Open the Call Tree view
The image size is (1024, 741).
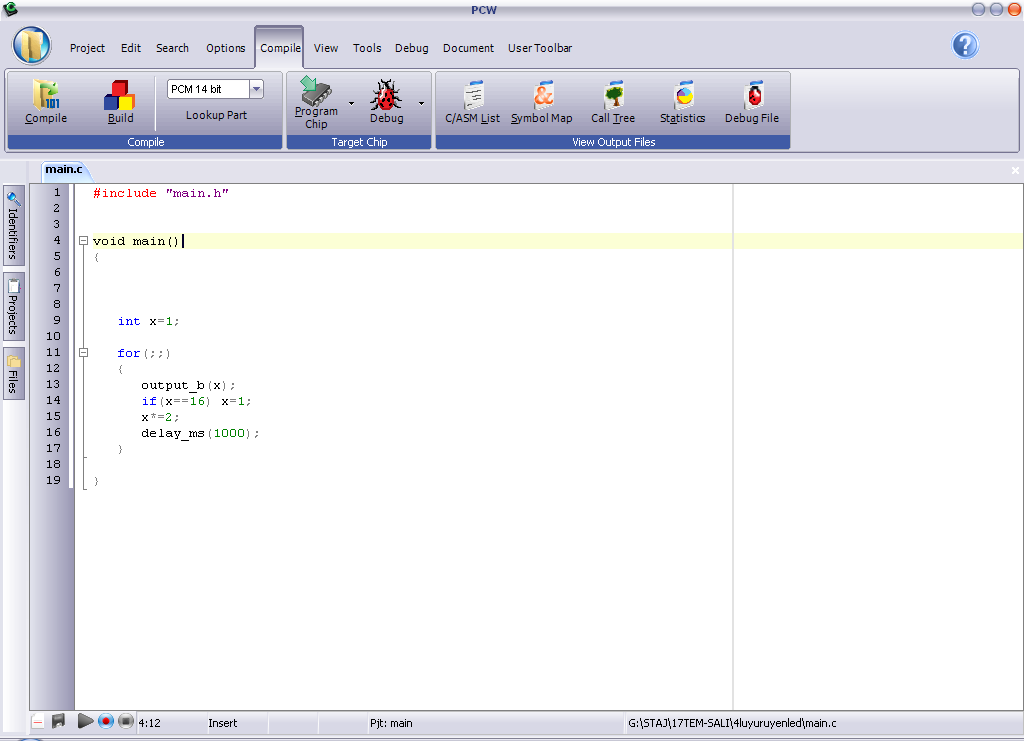point(613,101)
